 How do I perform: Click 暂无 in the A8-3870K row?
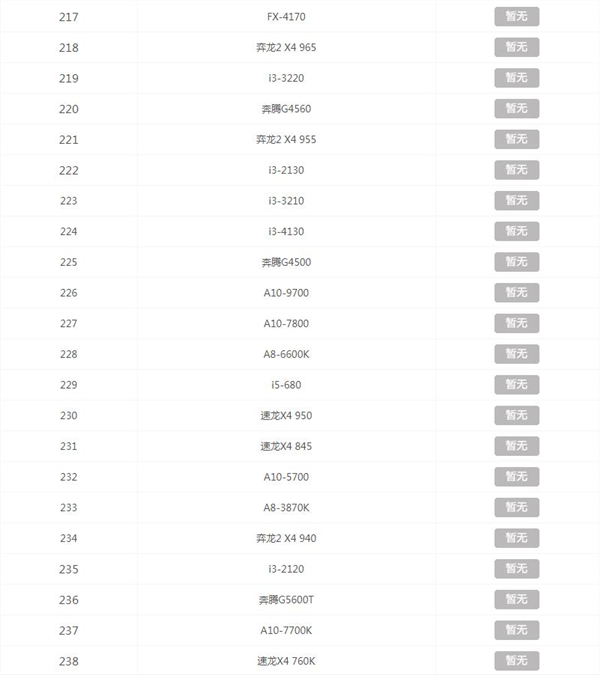tap(516, 508)
